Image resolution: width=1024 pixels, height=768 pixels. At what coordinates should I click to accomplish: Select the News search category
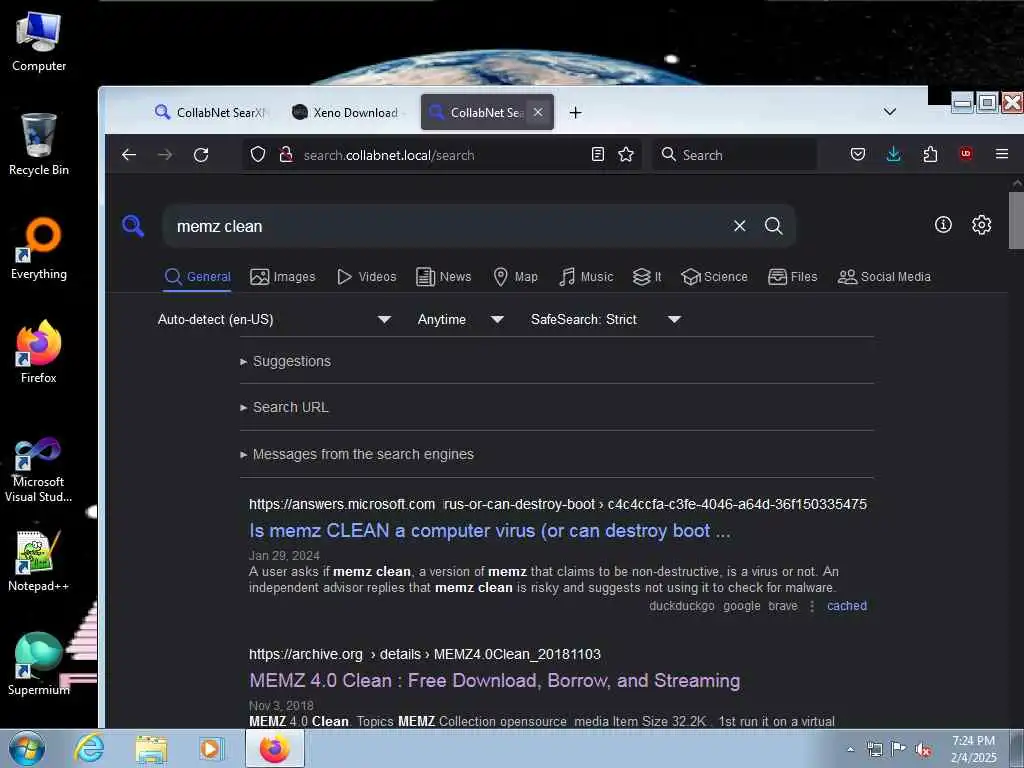tap(444, 277)
